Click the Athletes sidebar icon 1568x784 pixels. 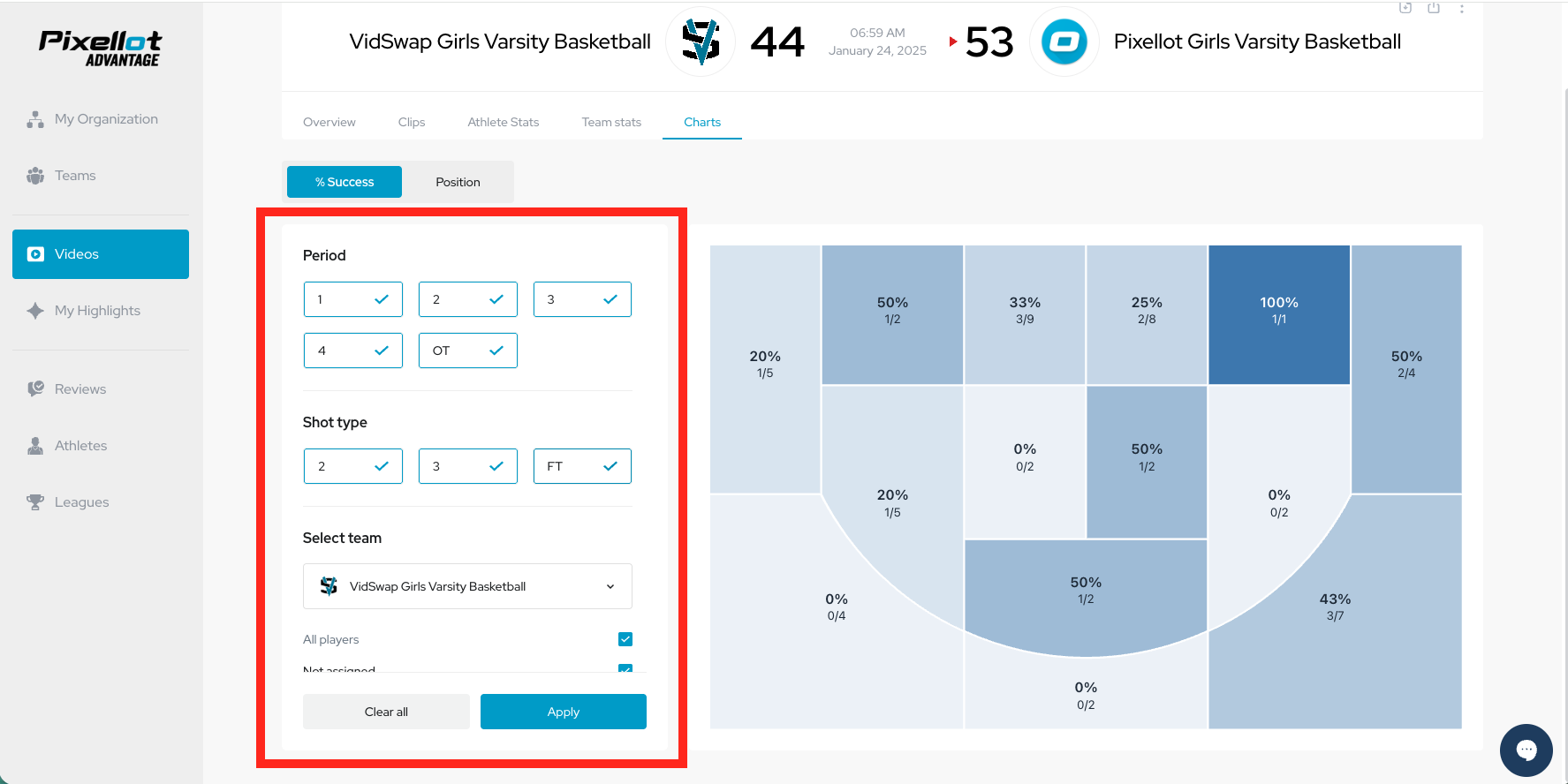(x=35, y=446)
